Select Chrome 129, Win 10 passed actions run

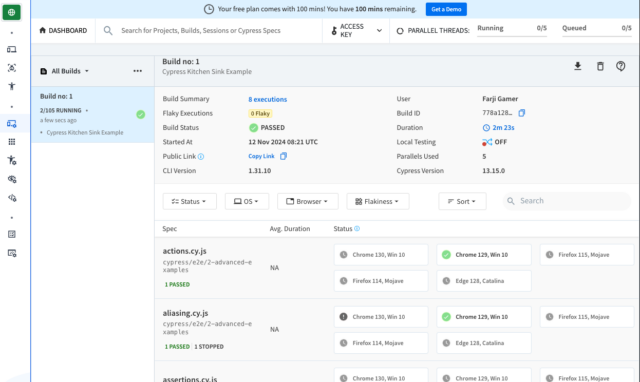[484, 255]
